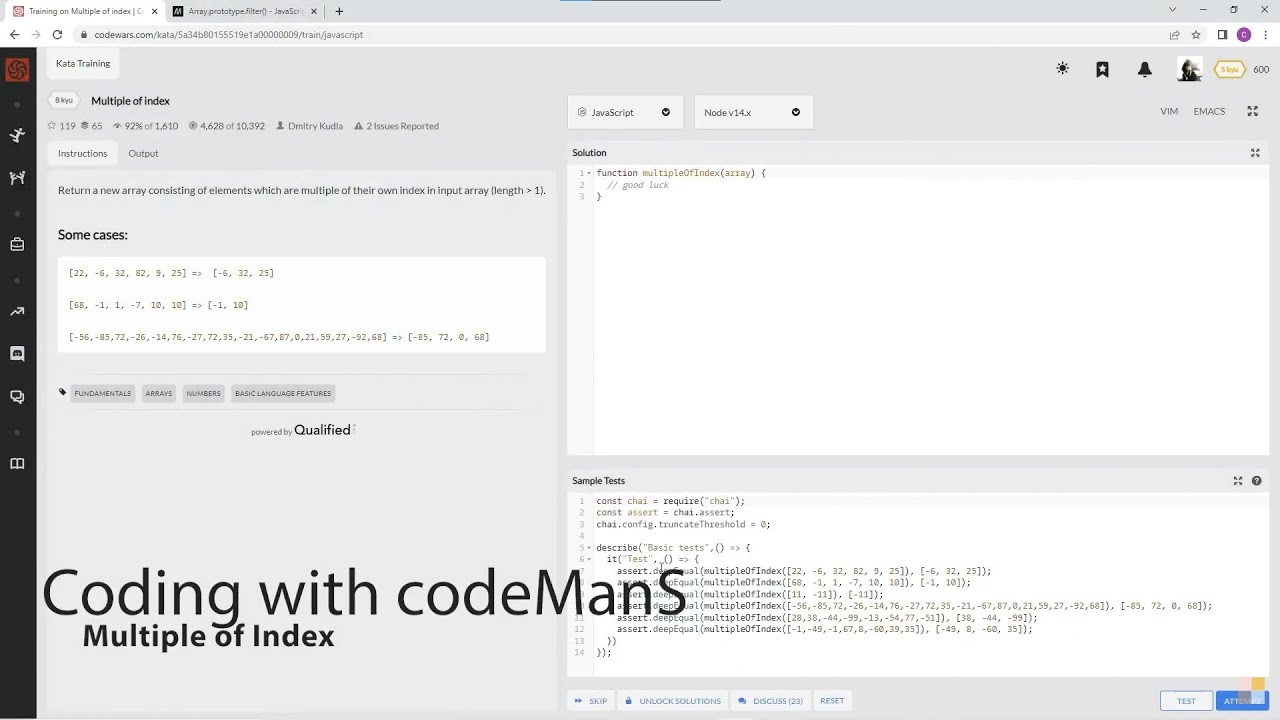Click the TEST button
Screen dimensions: 1280x720
(x=1186, y=701)
